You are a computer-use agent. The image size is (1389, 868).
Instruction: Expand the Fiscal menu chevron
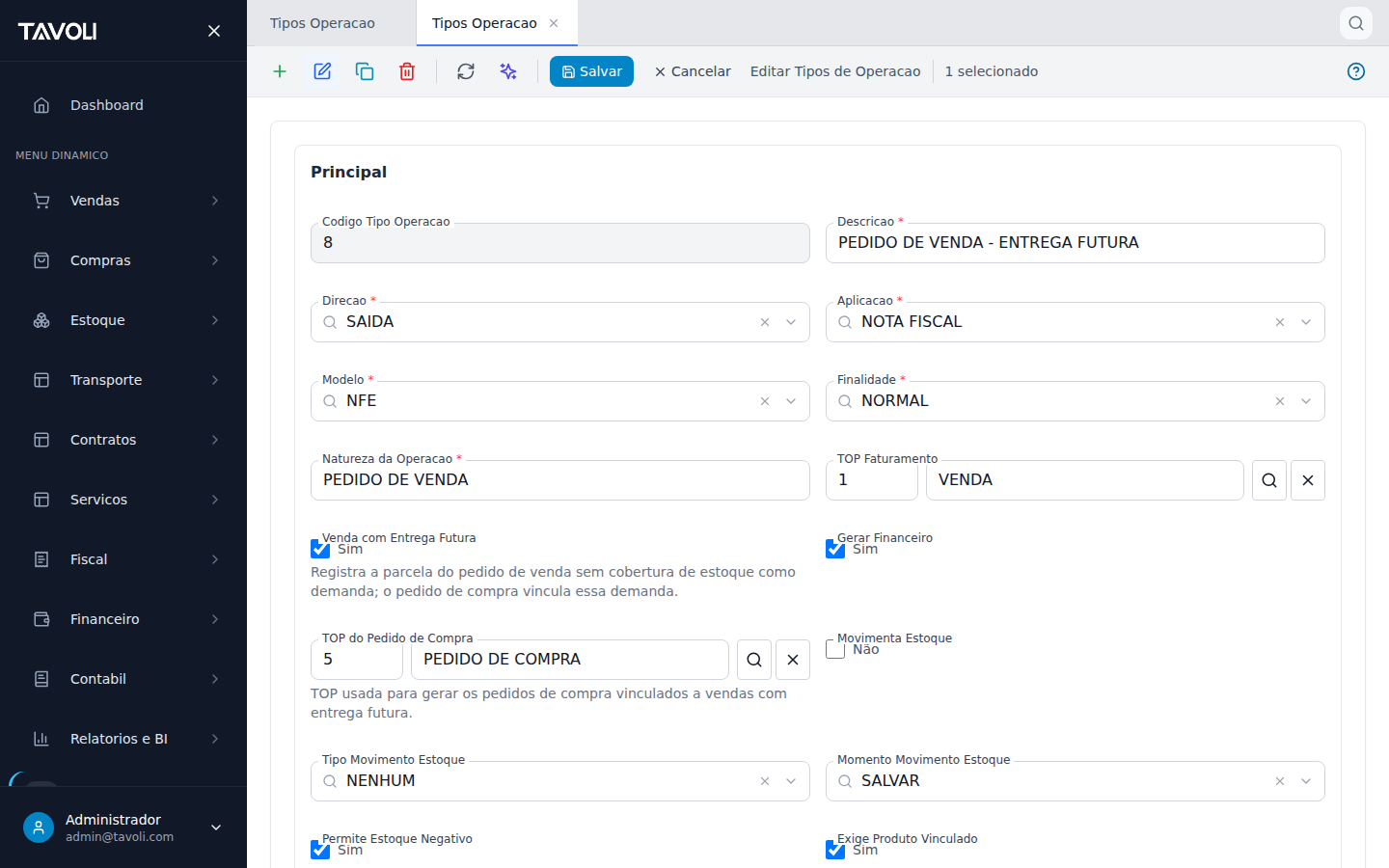(215, 559)
